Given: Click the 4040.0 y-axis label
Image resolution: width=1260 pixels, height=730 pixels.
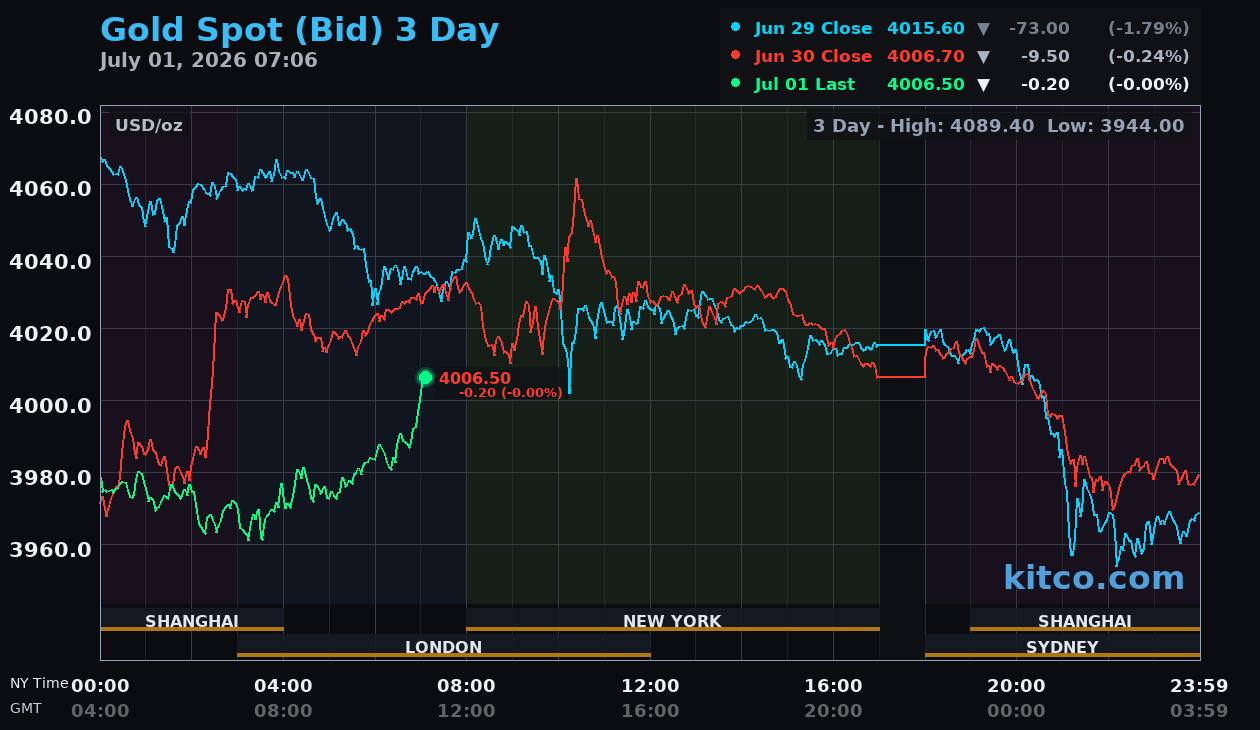Looking at the screenshot, I should coord(51,261).
